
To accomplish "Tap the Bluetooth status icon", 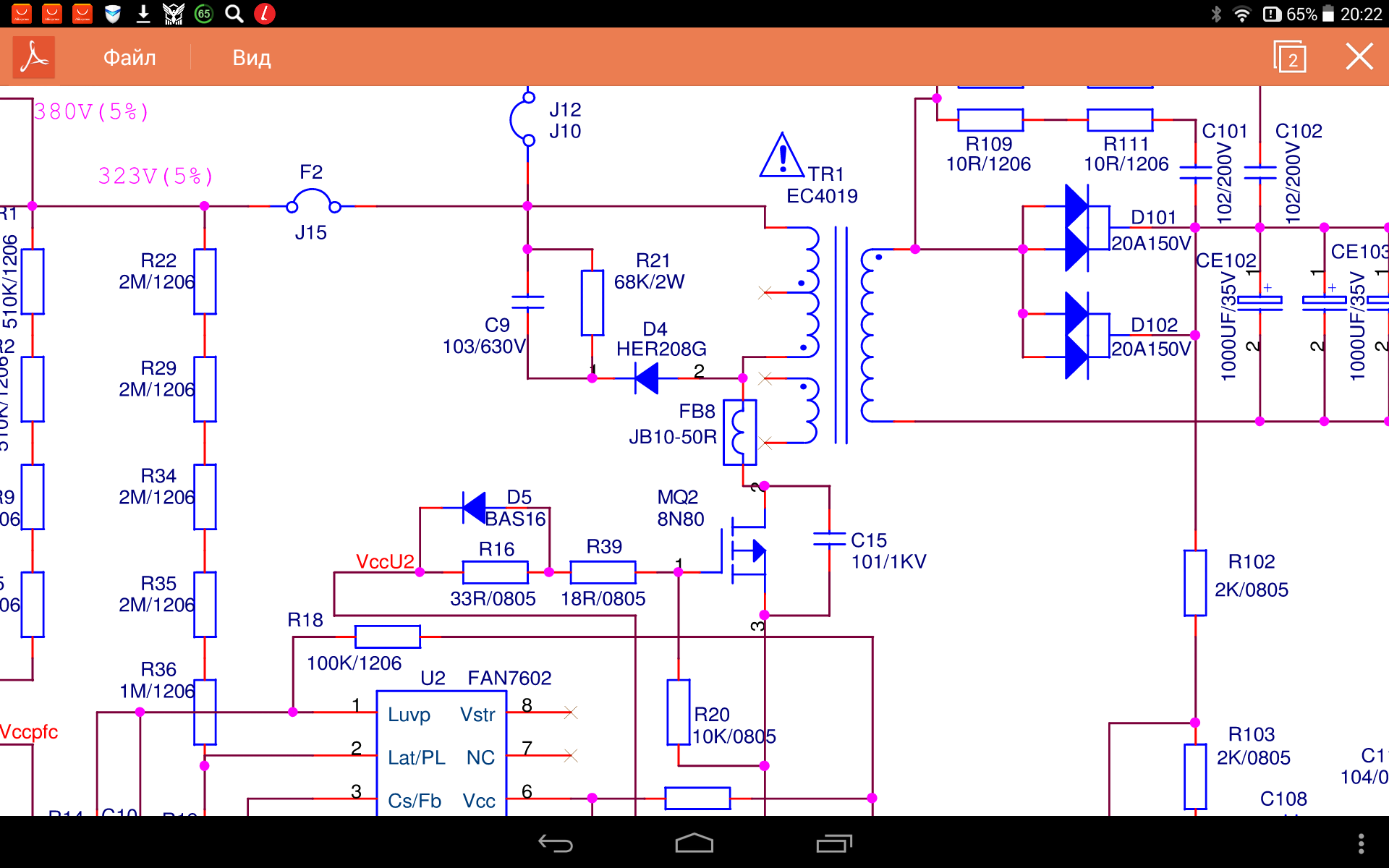I will 1216,14.
